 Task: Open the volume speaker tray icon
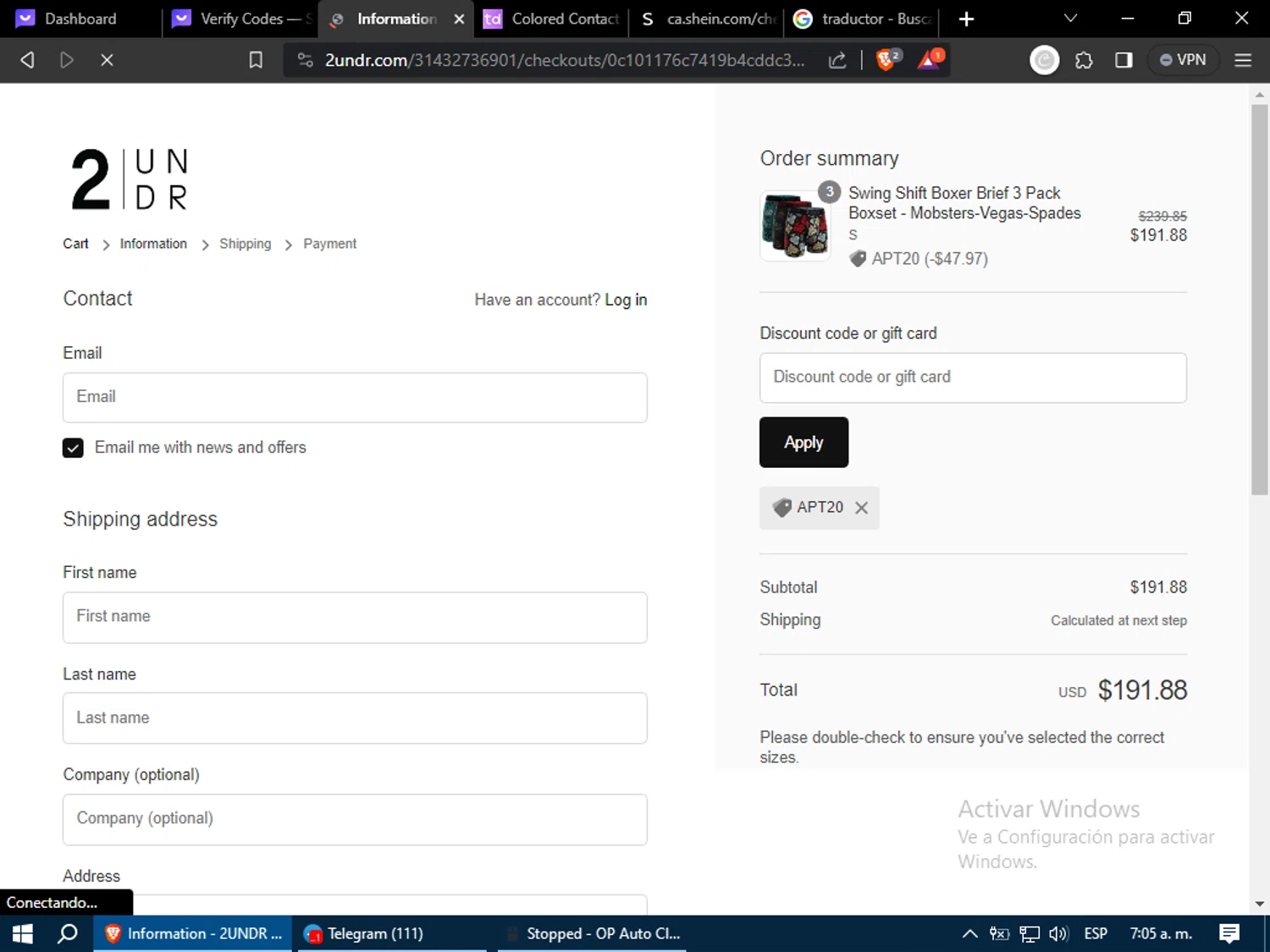point(1058,933)
